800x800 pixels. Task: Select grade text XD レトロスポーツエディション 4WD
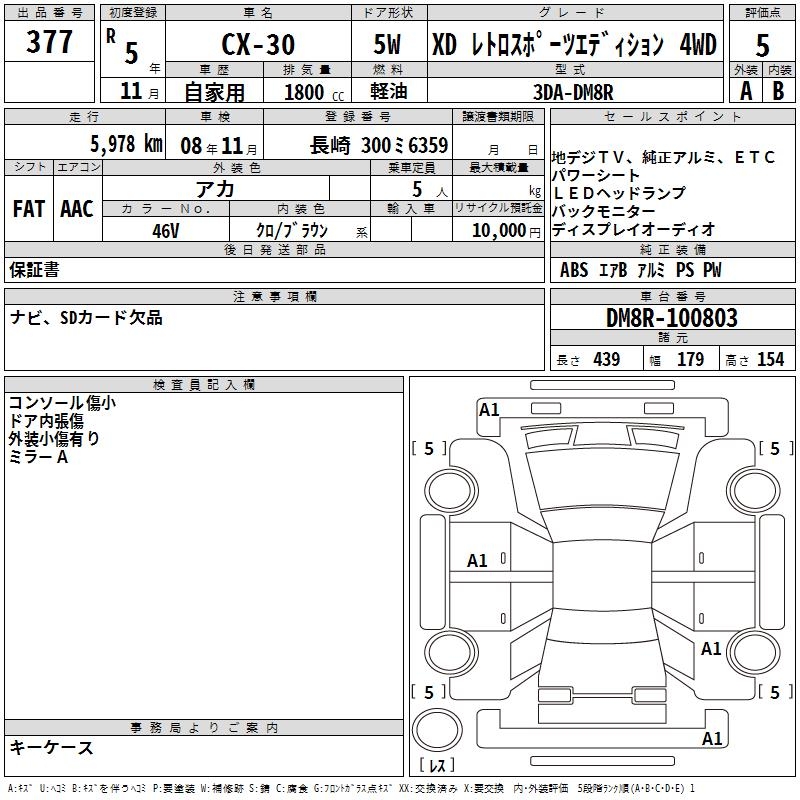[x=574, y=44]
